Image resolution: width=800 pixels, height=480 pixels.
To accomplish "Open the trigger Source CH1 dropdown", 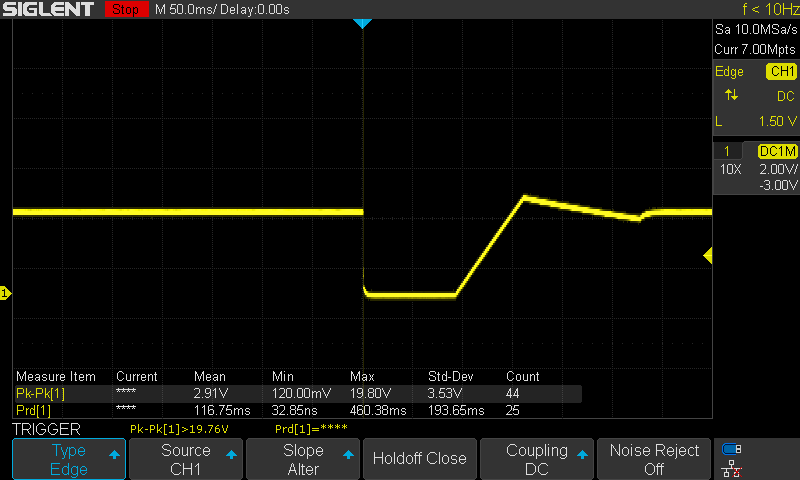I will tap(186, 459).
